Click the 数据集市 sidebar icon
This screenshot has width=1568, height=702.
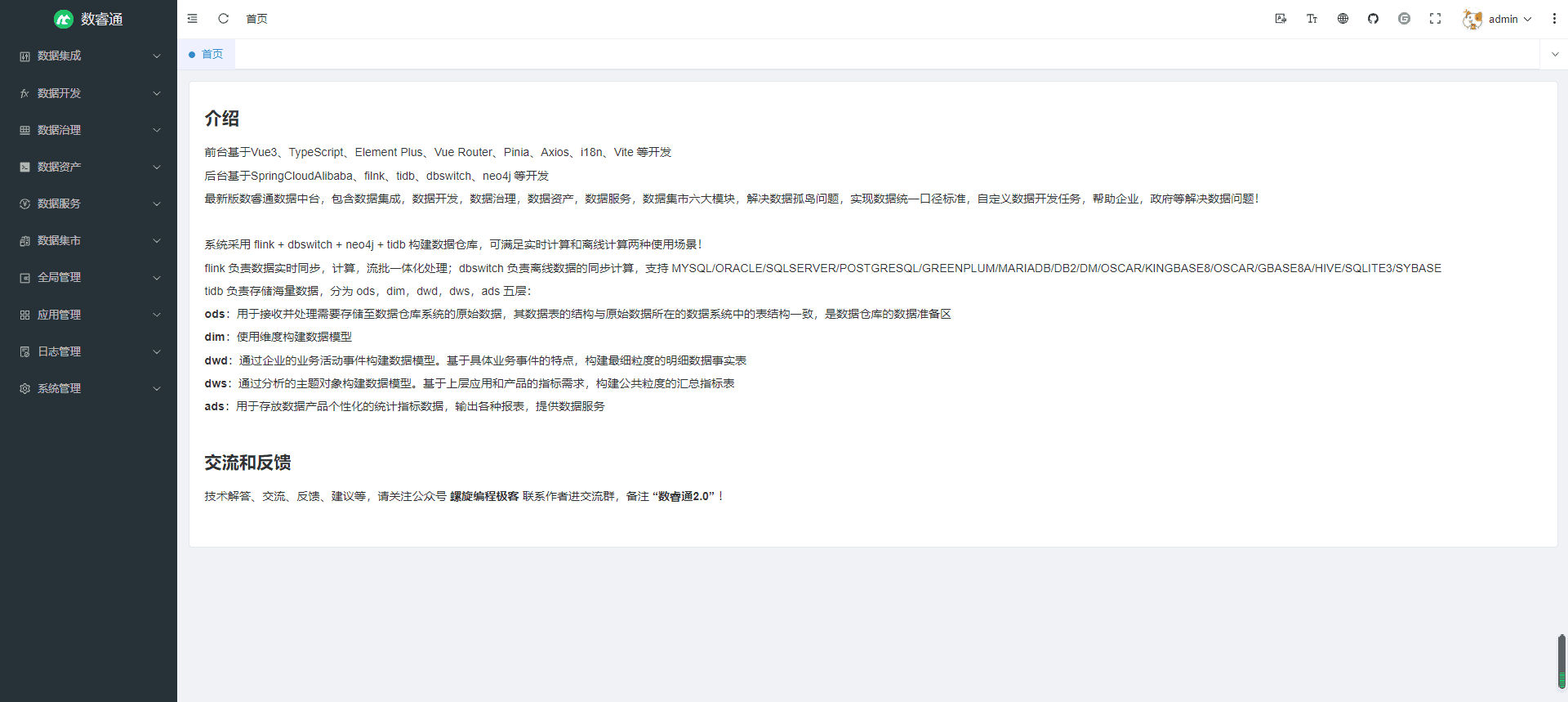[x=24, y=241]
